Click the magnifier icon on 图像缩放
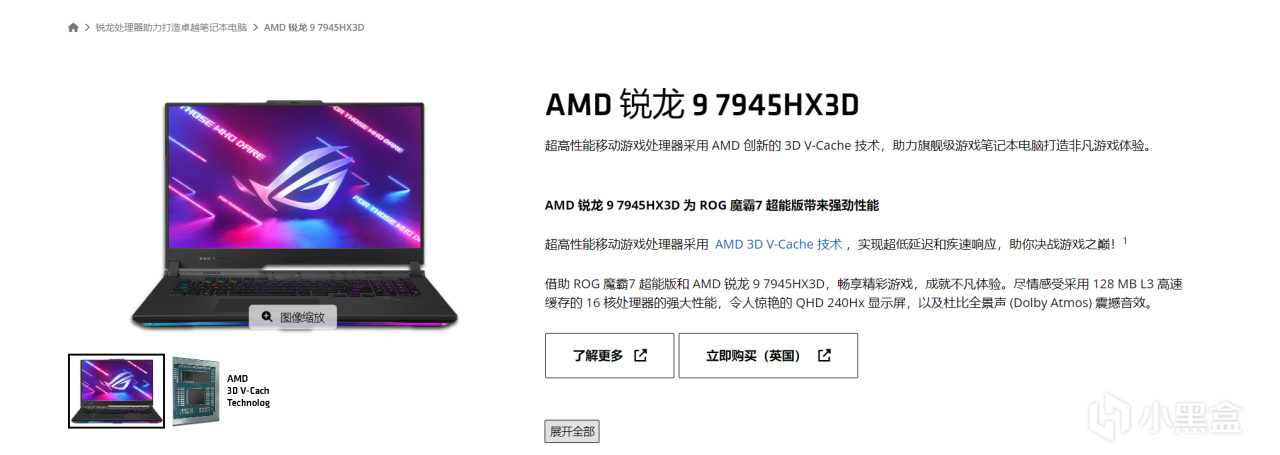Viewport: 1280px width, 455px height. [x=267, y=316]
